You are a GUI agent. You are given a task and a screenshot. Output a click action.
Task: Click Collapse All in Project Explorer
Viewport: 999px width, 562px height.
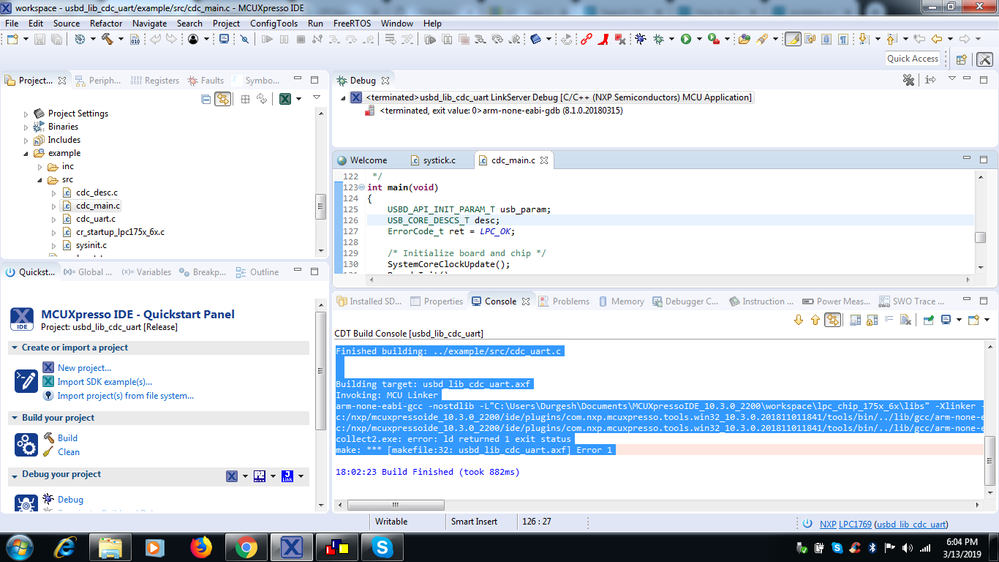(206, 99)
